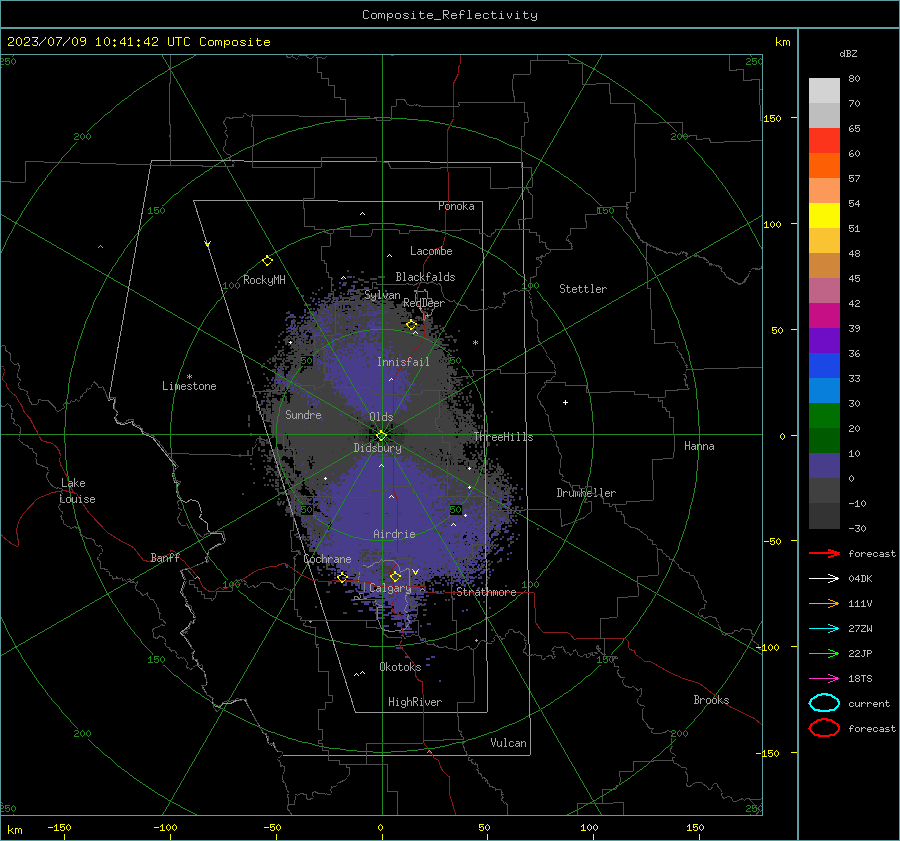Screen dimensions: 900x841
Task: Select the purple swatch between 39 and 36
Action: [x=824, y=340]
